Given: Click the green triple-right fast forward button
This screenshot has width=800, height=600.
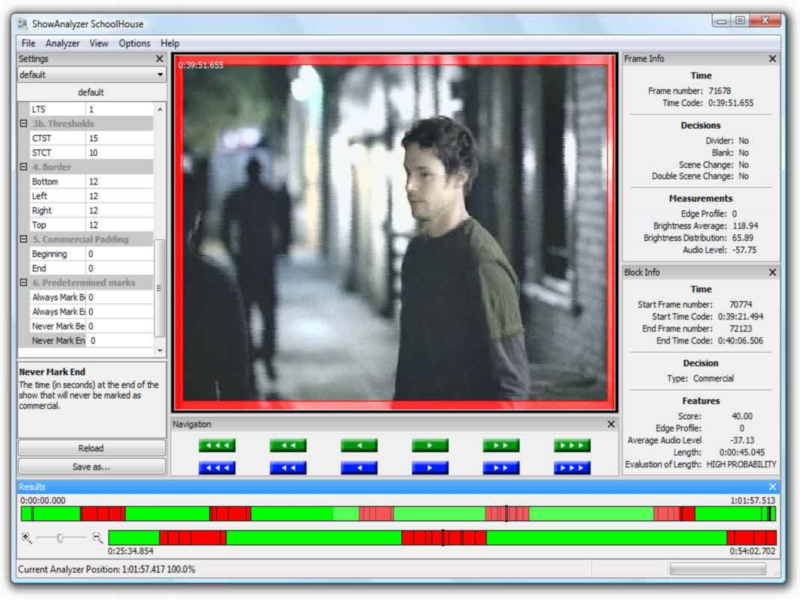Looking at the screenshot, I should point(572,445).
